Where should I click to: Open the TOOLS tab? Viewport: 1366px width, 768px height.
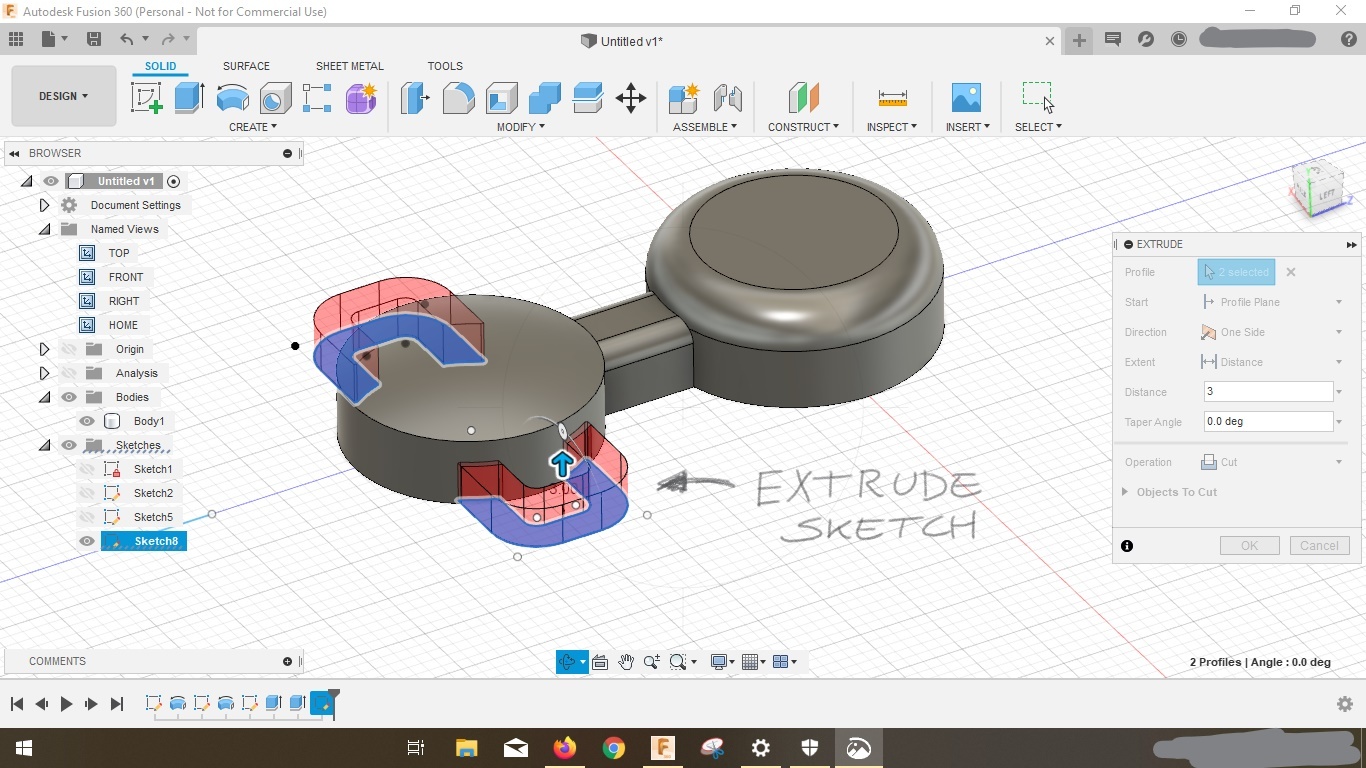(x=445, y=66)
